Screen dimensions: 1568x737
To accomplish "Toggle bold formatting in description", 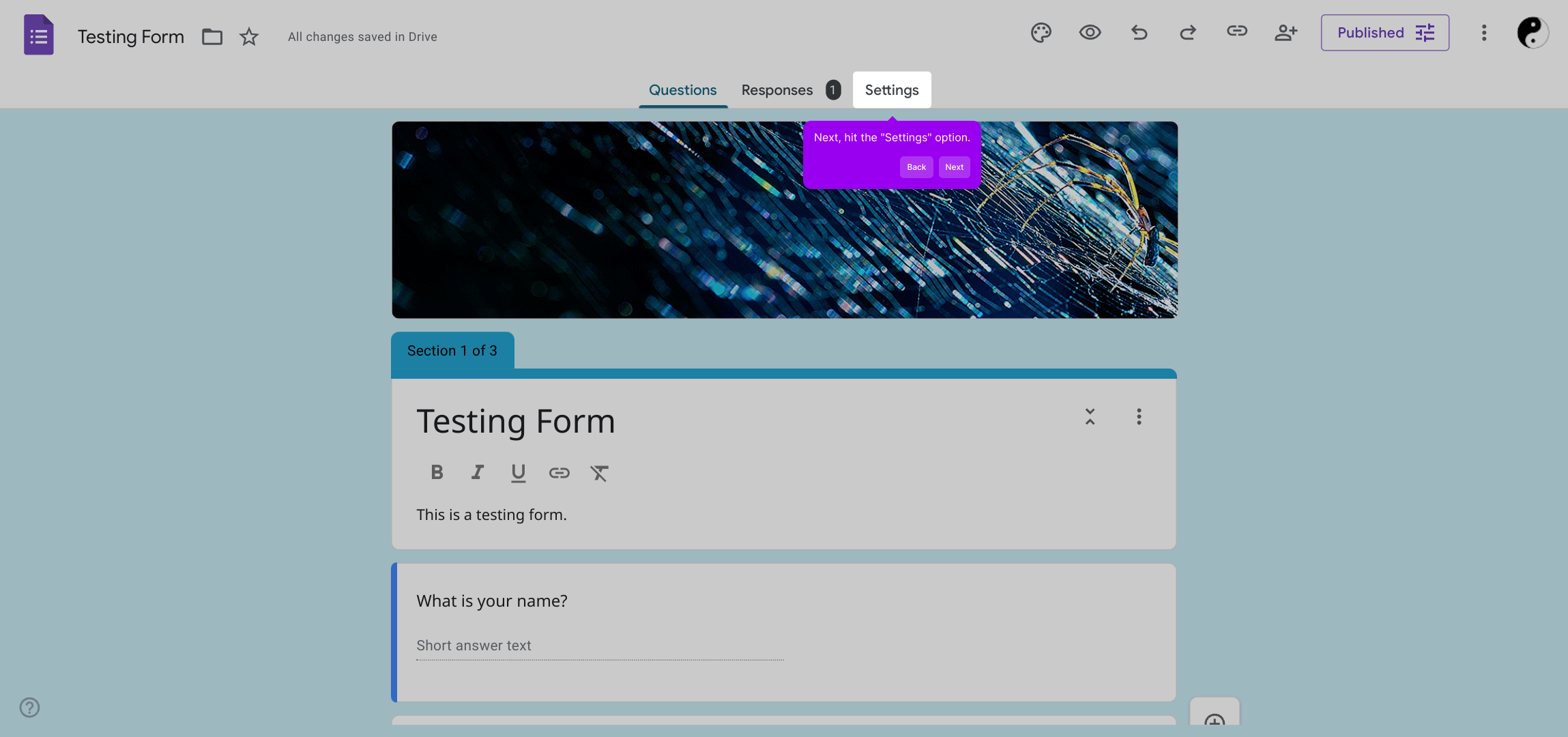I will point(437,472).
